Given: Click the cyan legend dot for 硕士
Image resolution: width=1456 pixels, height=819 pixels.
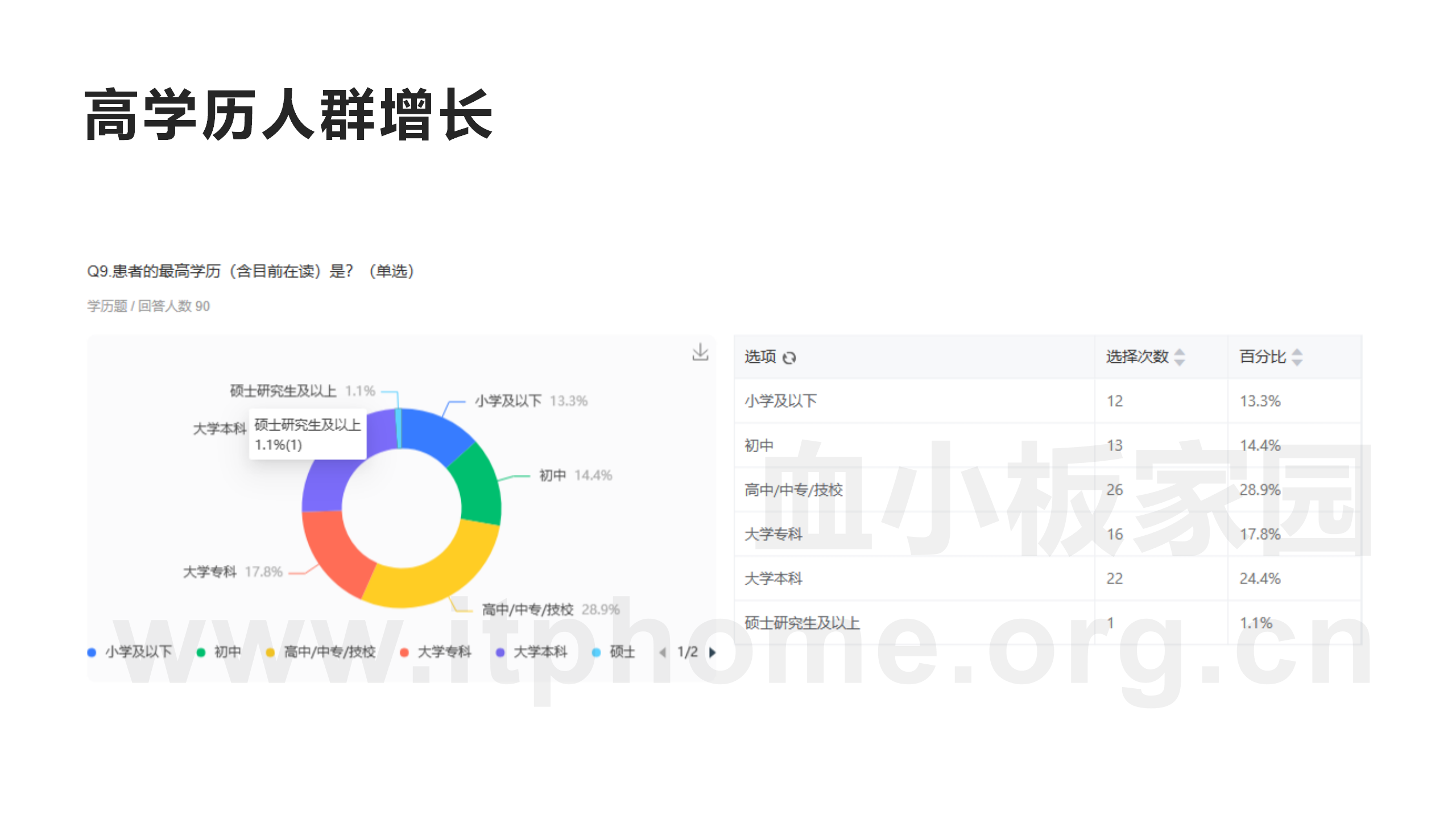Looking at the screenshot, I should click(597, 652).
